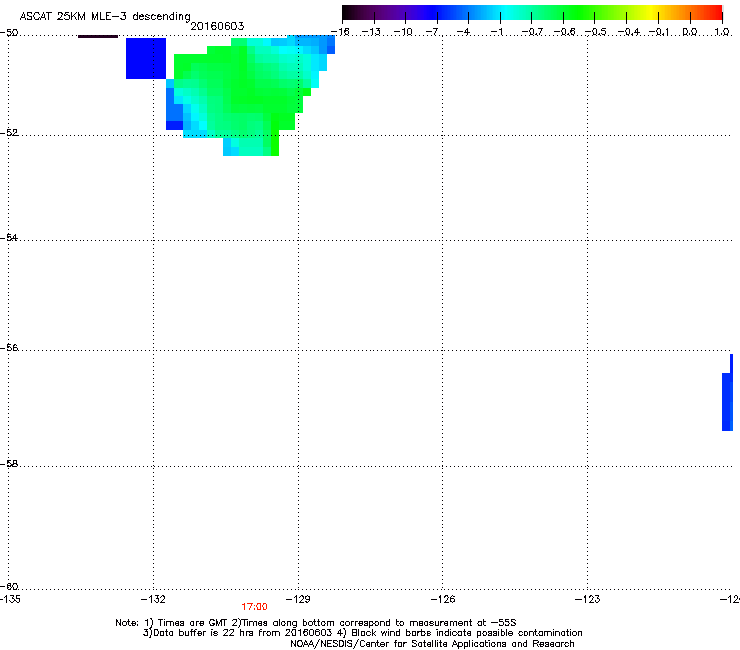Click the -123 longitude axis label
The height and width of the screenshot is (650, 740).
[588, 599]
